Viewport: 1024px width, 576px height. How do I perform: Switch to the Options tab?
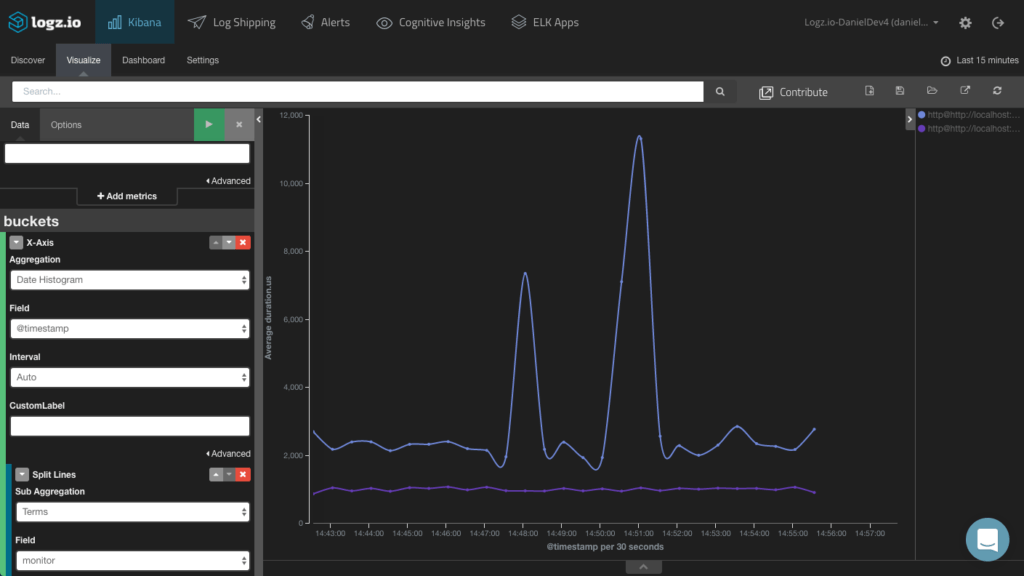(x=65, y=124)
